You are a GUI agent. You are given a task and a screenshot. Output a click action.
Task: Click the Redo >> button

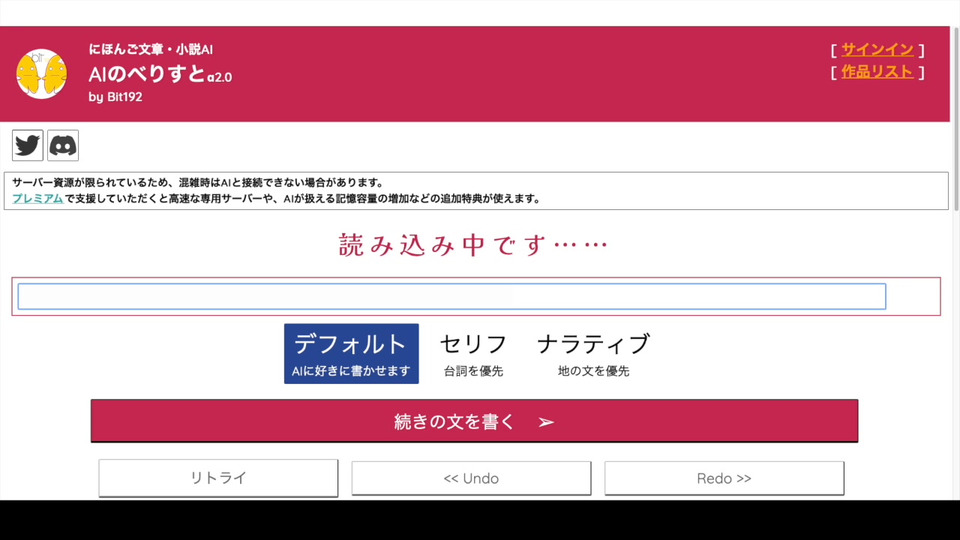[724, 478]
